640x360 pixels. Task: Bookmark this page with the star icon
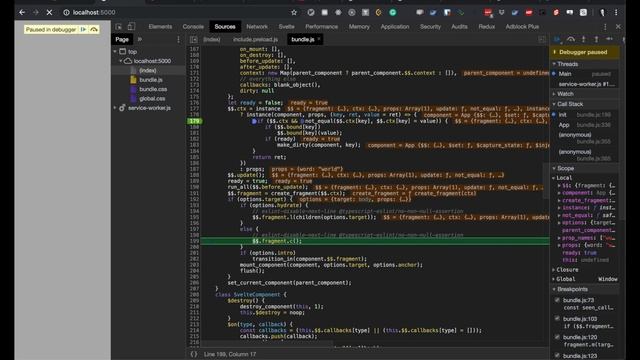tap(294, 13)
